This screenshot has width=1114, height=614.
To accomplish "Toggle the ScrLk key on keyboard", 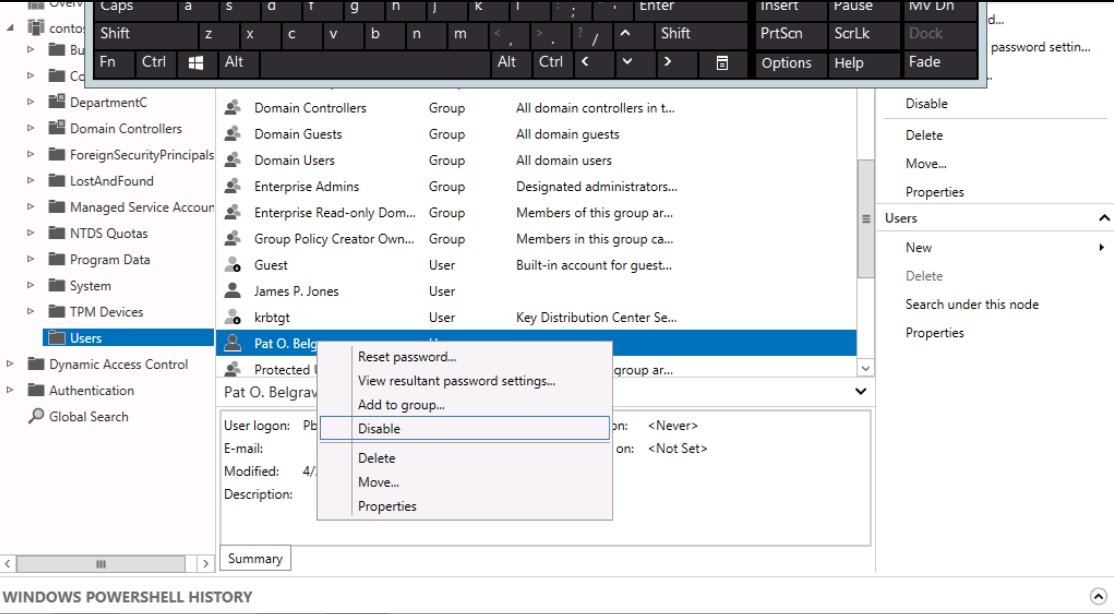I will click(x=853, y=33).
